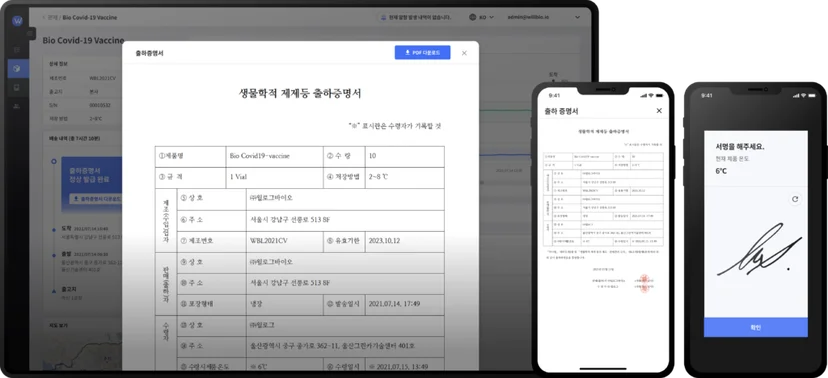Click the battery icon on the white phone status bar

(x=660, y=96)
